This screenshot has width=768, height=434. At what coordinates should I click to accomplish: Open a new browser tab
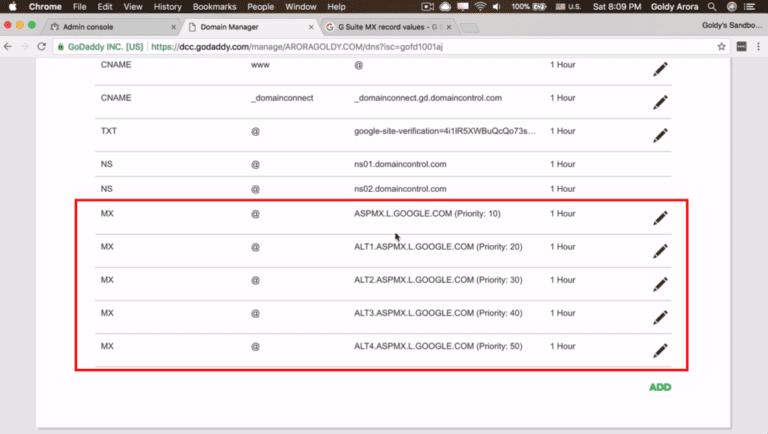[469, 28]
